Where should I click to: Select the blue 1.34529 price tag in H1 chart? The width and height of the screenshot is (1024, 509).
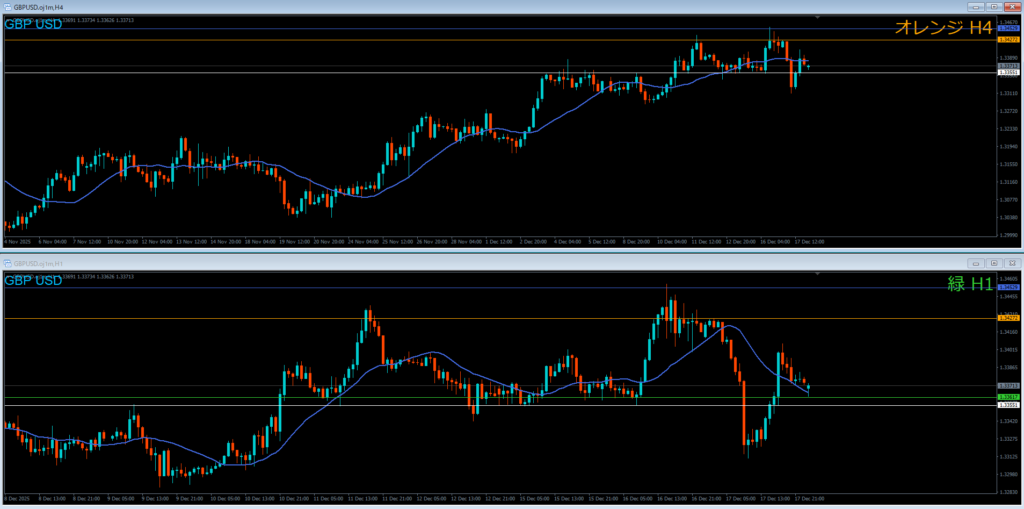pyautogui.click(x=1008, y=287)
